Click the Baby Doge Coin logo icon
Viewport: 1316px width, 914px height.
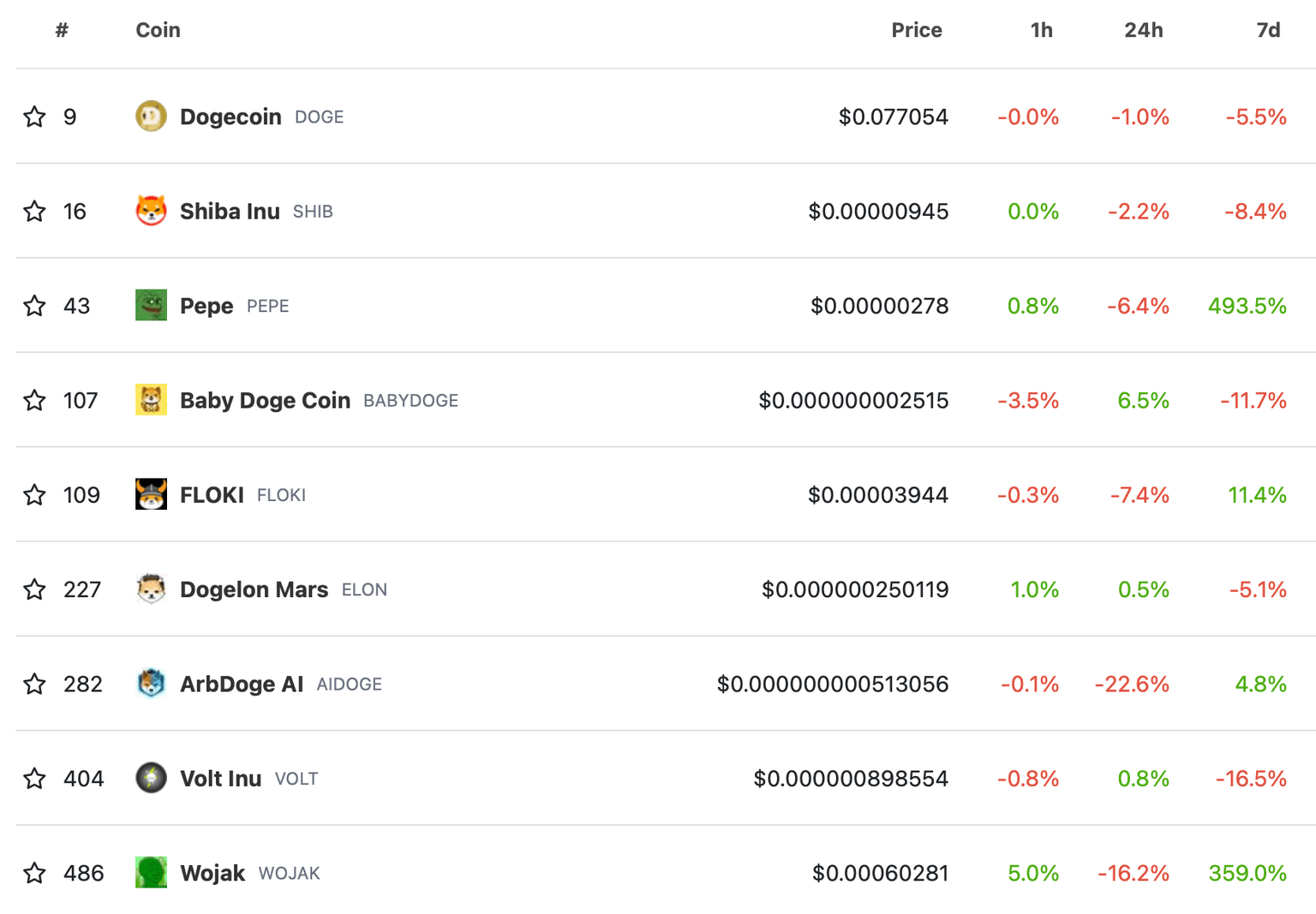[x=151, y=400]
